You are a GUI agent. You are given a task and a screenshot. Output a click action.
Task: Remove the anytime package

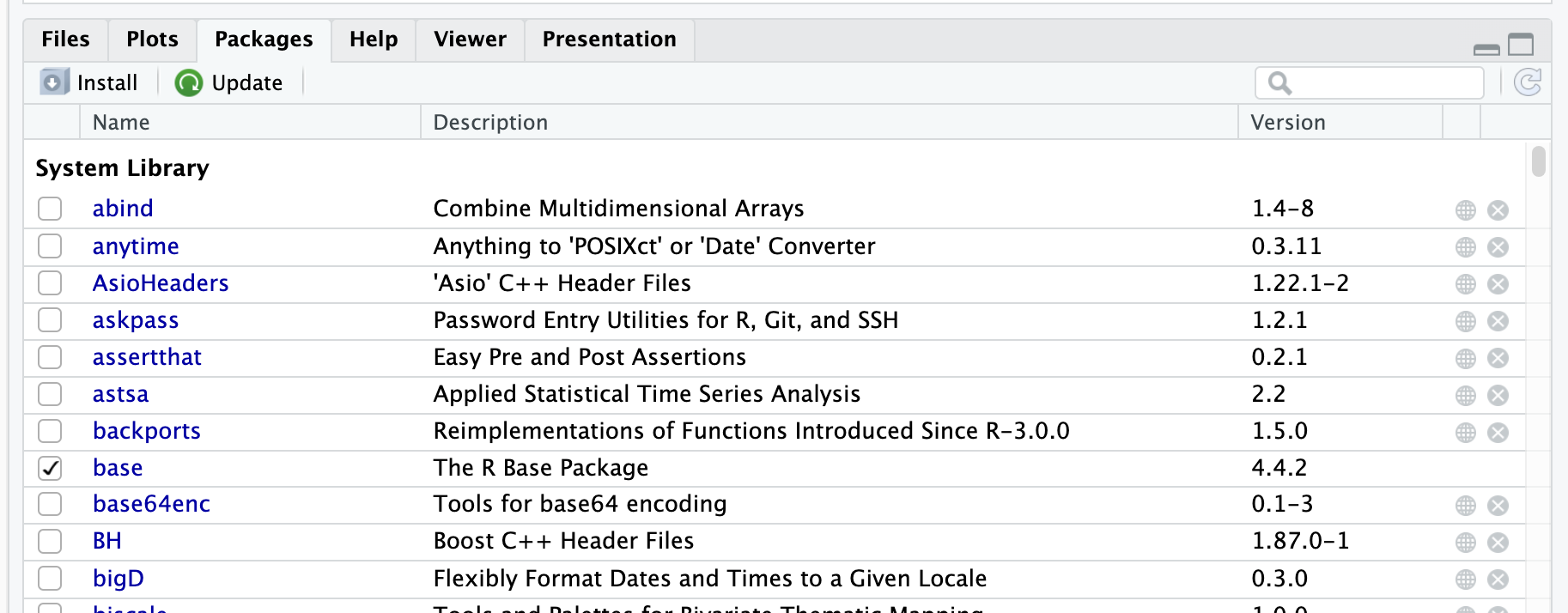[x=1498, y=247]
